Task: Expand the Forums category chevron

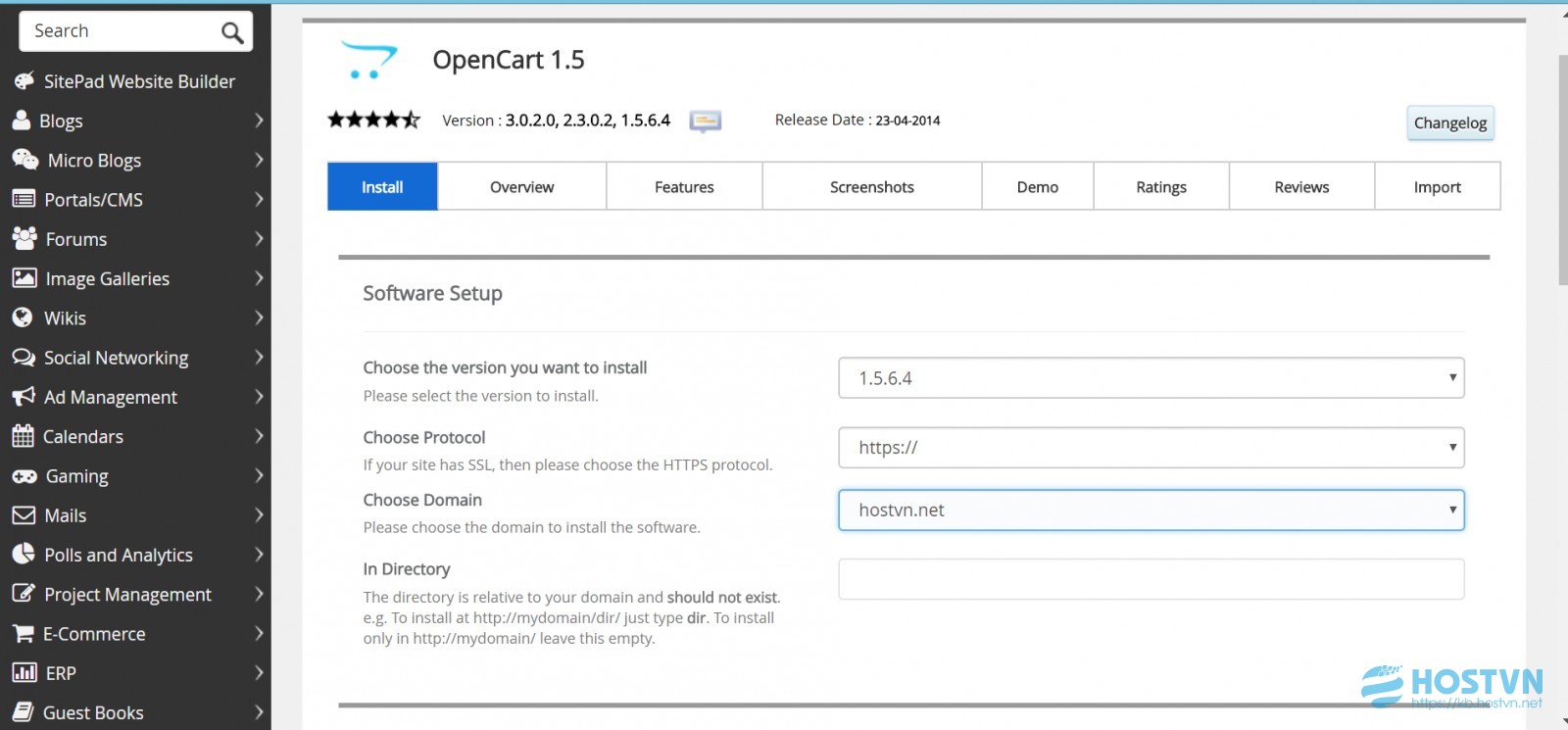Action: 259,238
